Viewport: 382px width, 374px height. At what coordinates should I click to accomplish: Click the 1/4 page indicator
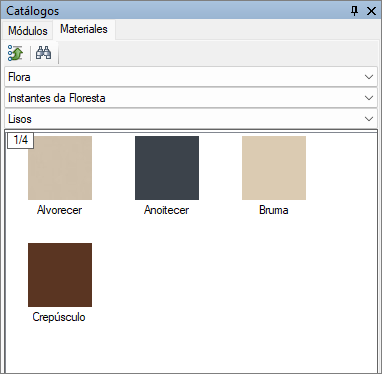coord(21,140)
